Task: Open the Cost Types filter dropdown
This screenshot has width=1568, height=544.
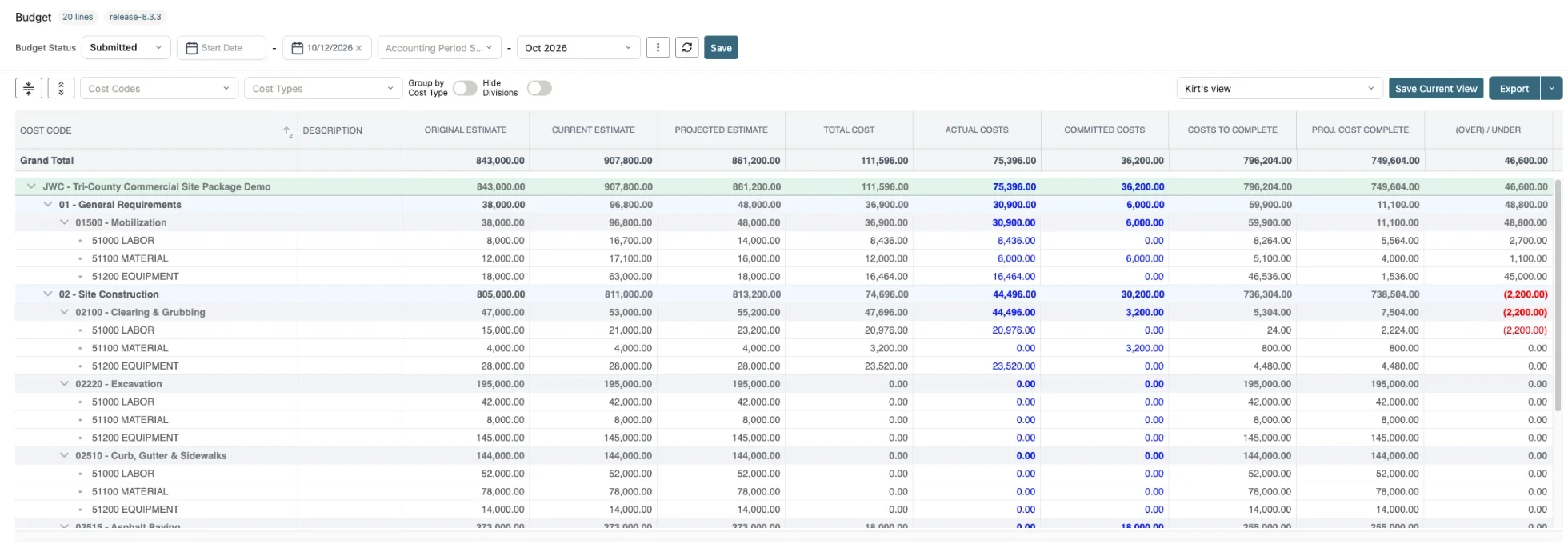Action: click(323, 88)
